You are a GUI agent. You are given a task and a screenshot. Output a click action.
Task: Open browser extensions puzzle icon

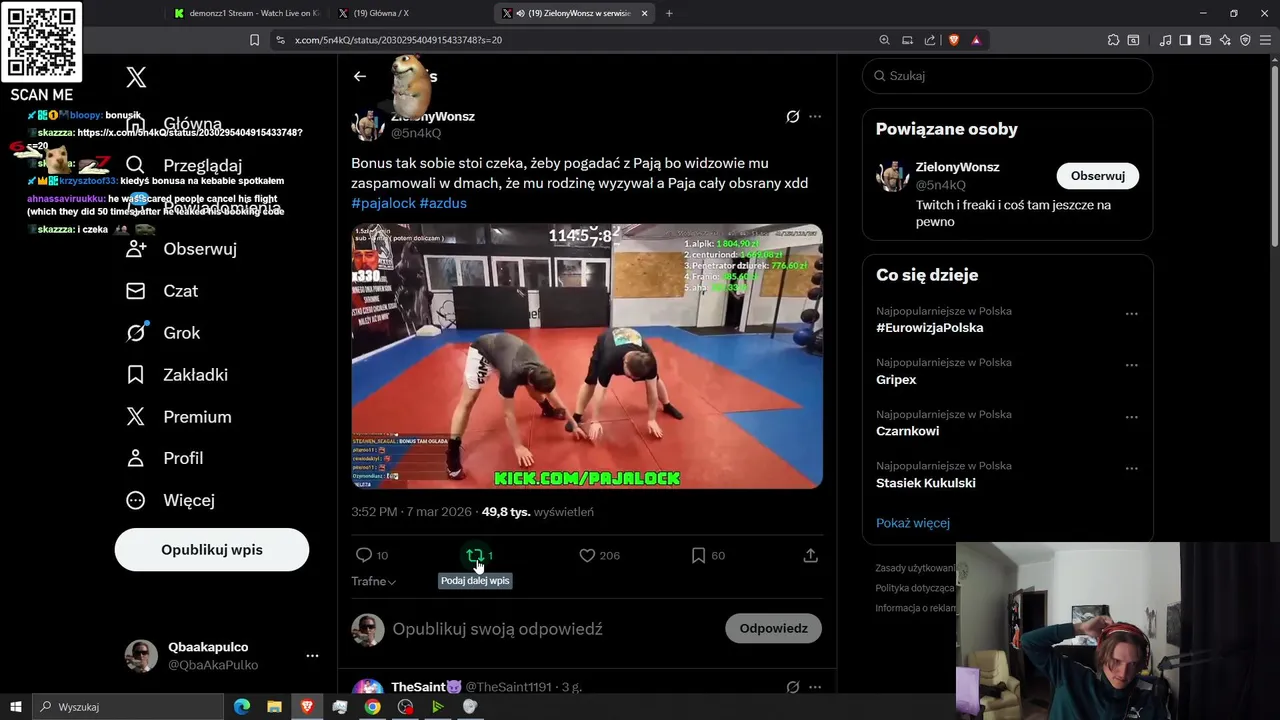[x=1113, y=40]
